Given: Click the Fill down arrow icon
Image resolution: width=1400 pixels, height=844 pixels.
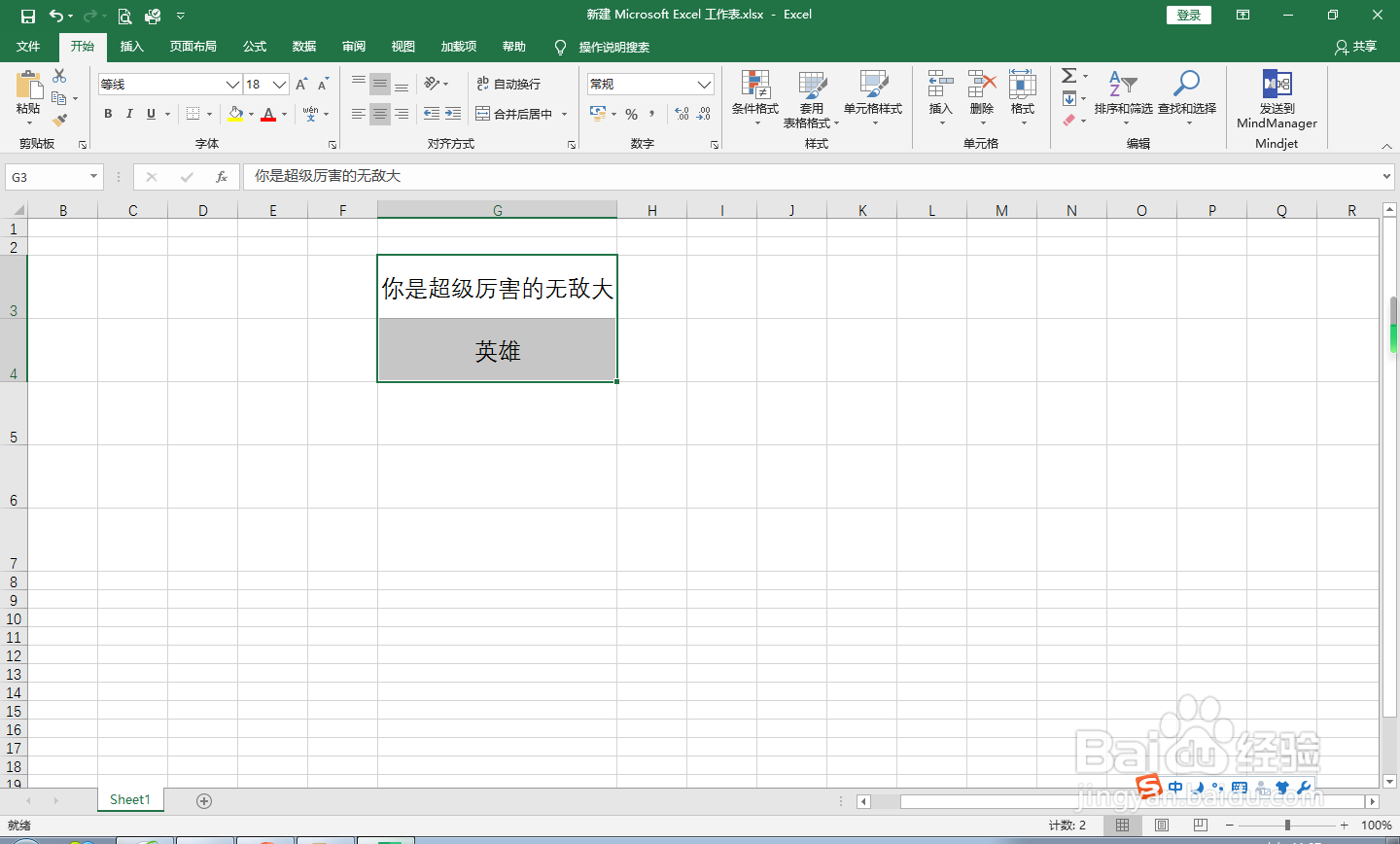Looking at the screenshot, I should click(1068, 98).
